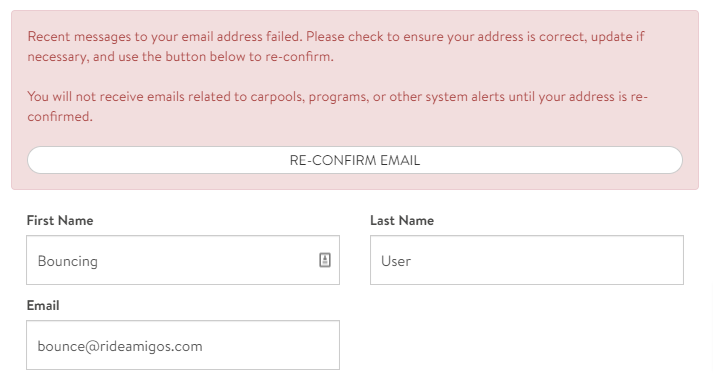Place cursor on 'bounce@rideamigos.com' text
Screen dimensions: 713x390
click(120, 346)
